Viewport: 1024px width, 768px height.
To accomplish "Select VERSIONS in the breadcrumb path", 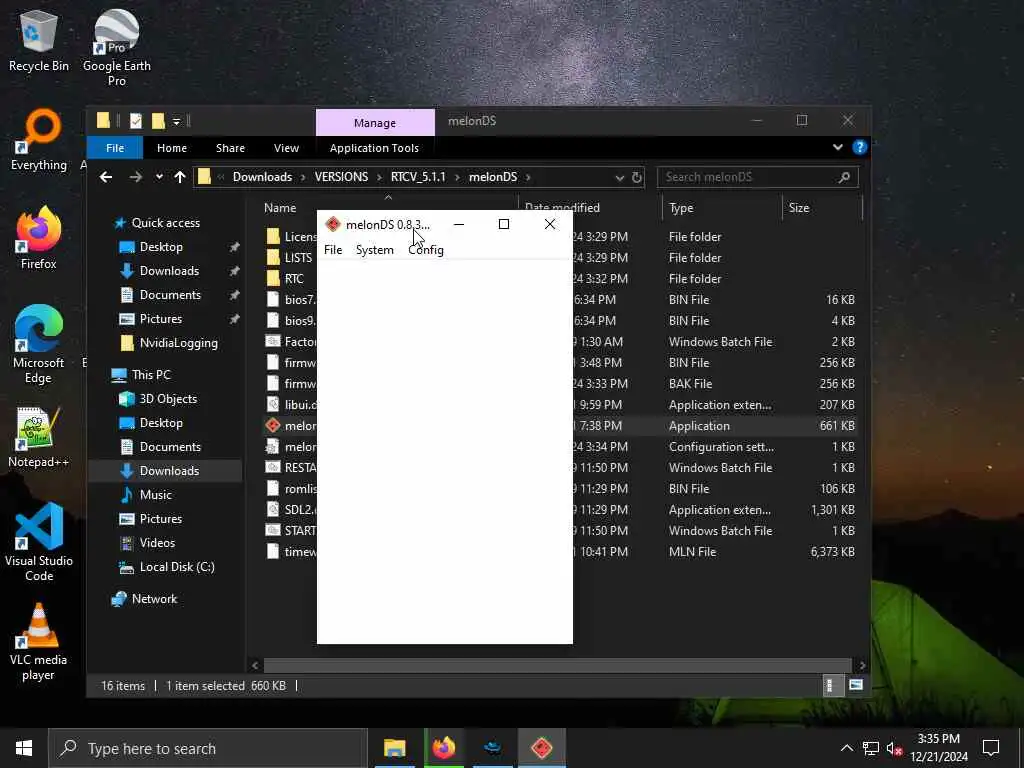I will click(341, 177).
